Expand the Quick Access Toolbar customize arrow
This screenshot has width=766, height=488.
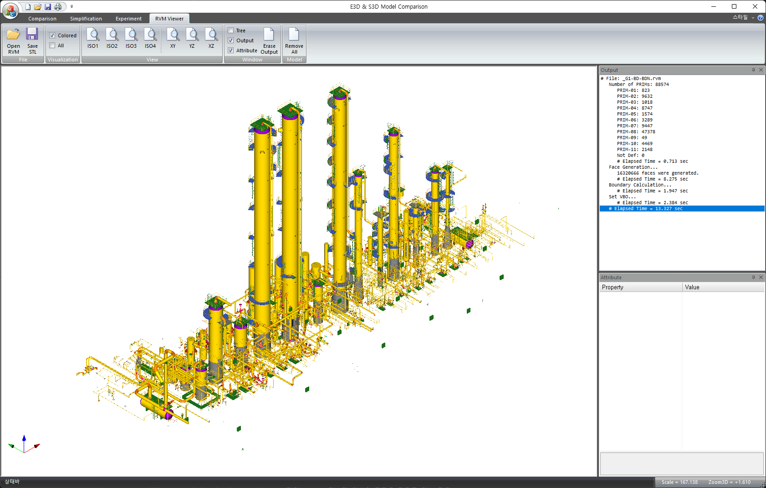71,7
